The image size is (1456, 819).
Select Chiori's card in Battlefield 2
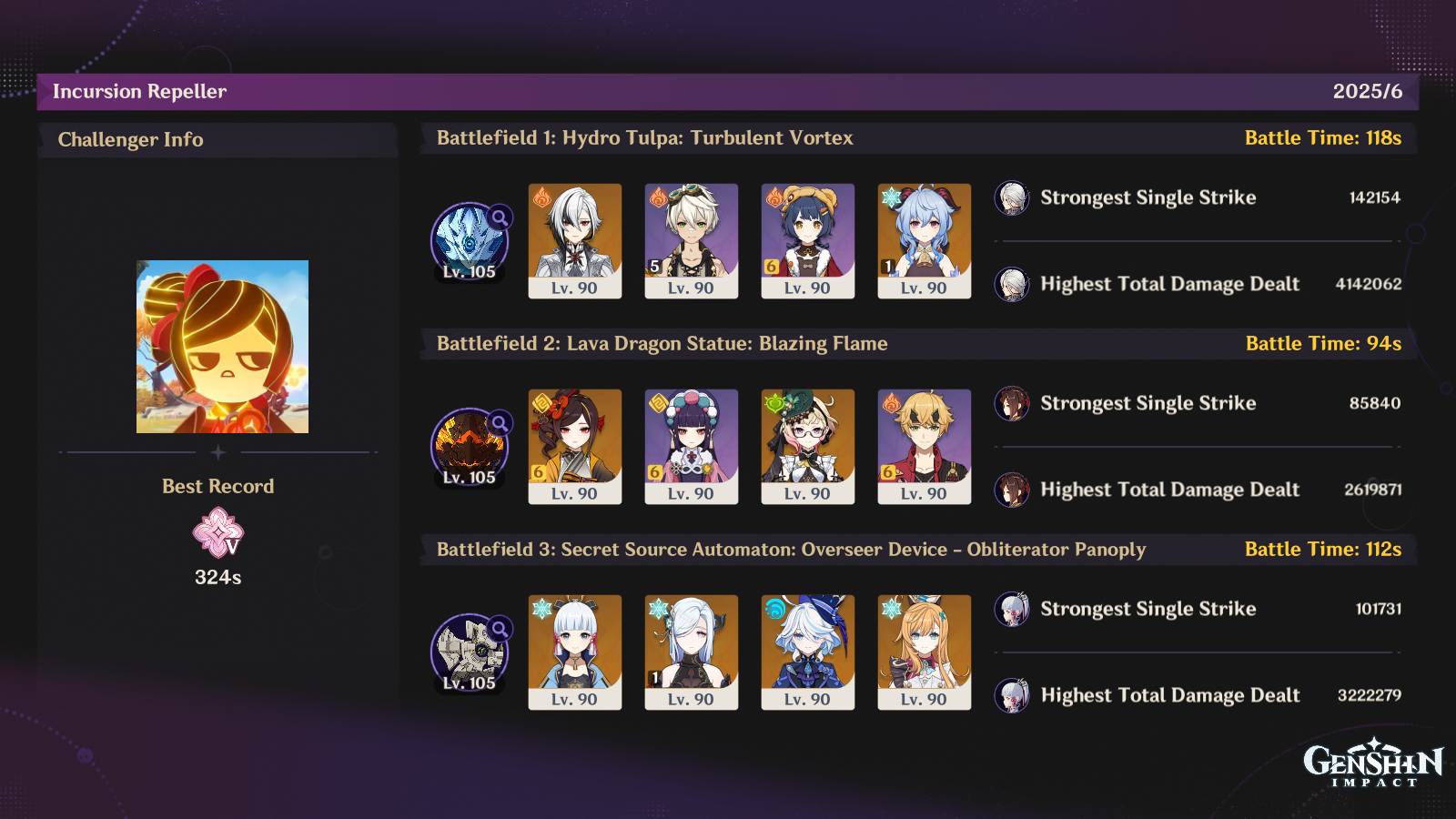(x=575, y=447)
